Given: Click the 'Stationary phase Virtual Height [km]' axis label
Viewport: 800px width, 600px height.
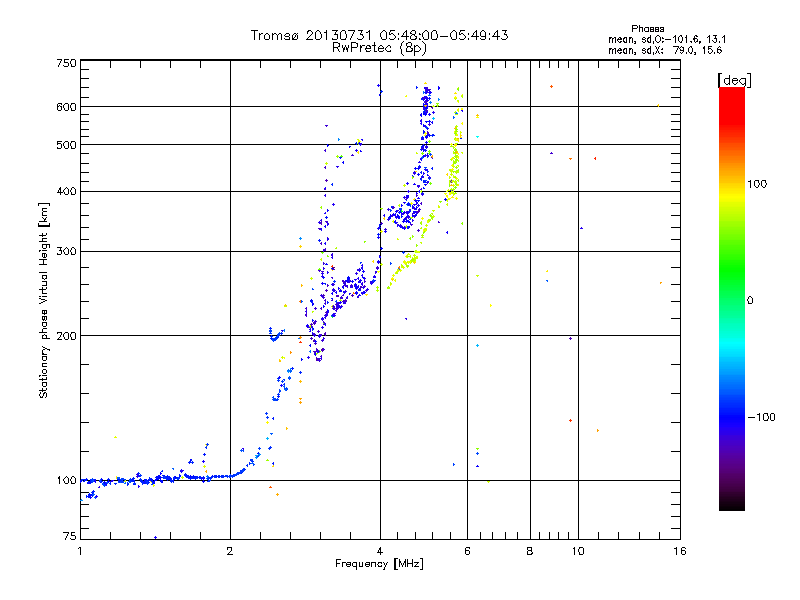Looking at the screenshot, I should point(44,301).
